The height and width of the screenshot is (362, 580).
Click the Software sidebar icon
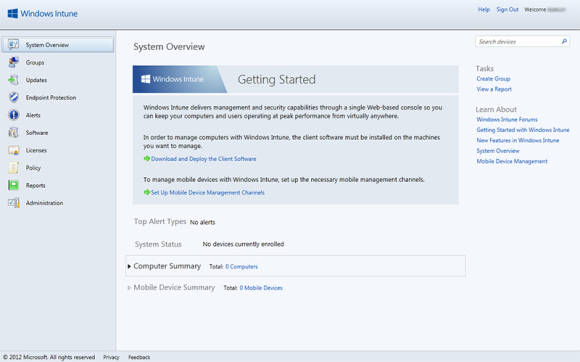coord(13,132)
